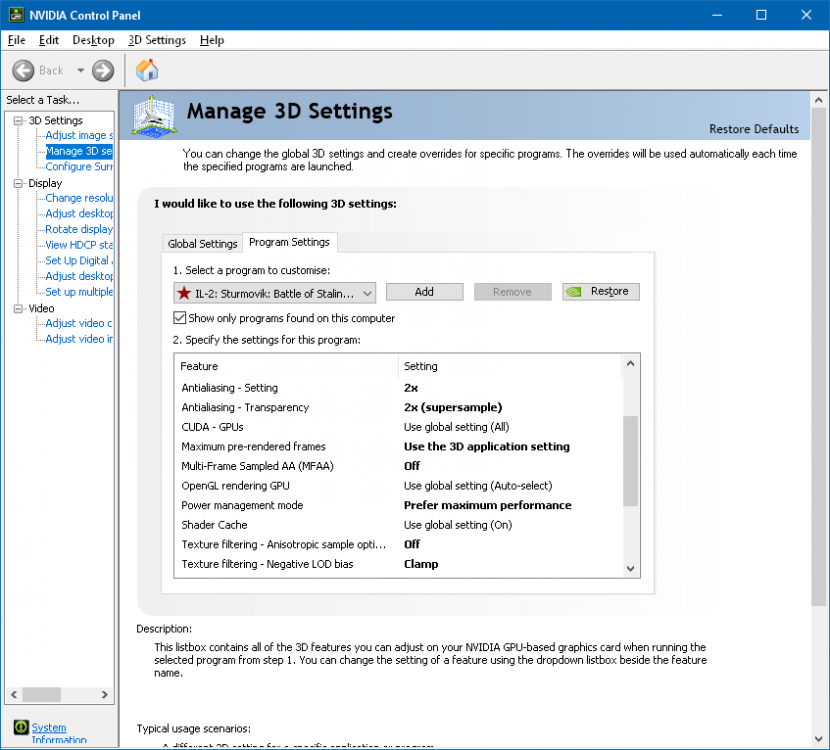Collapse the Video tree node

pos(18,308)
